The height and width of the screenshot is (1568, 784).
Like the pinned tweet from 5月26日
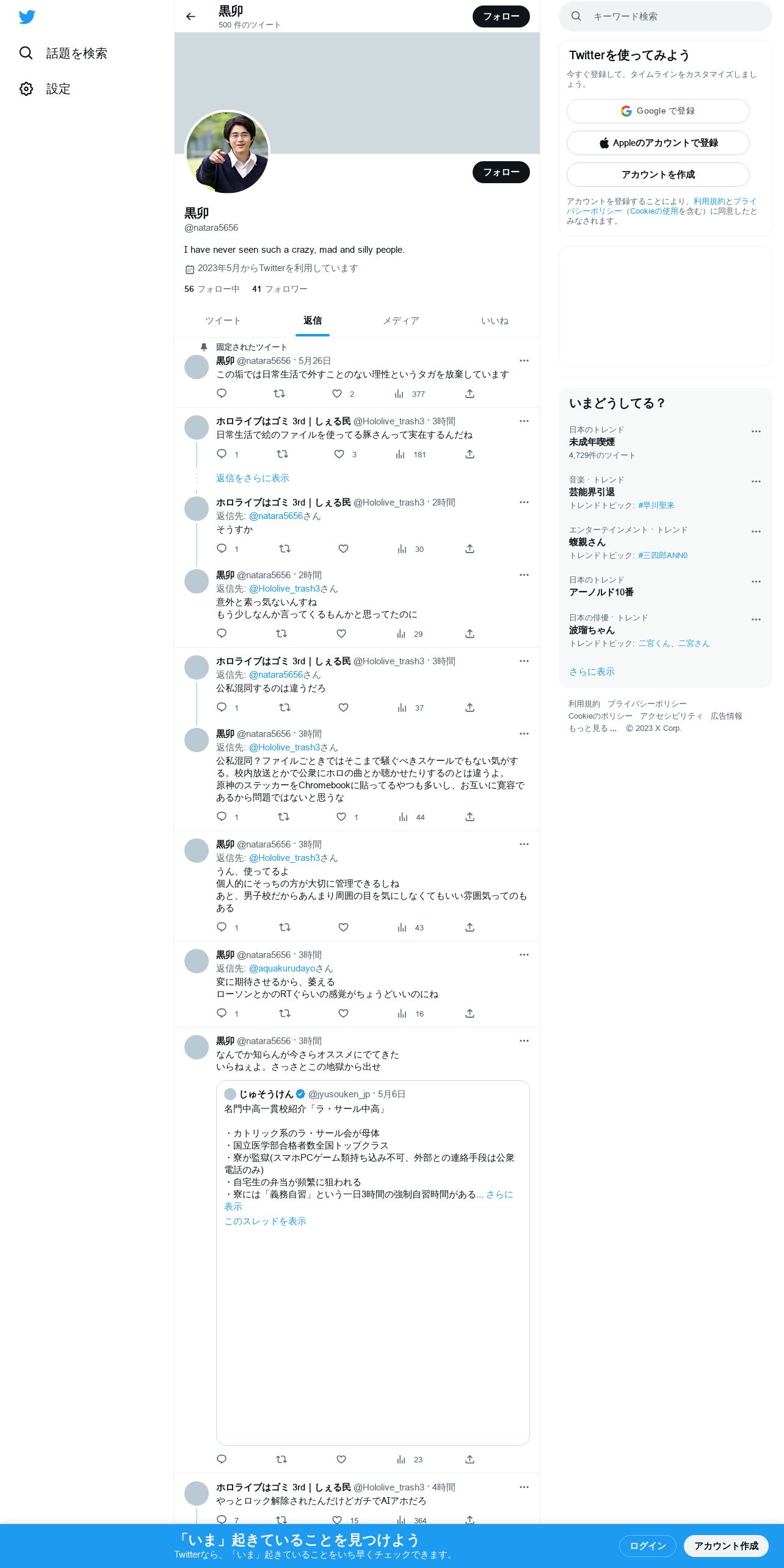[x=337, y=393]
